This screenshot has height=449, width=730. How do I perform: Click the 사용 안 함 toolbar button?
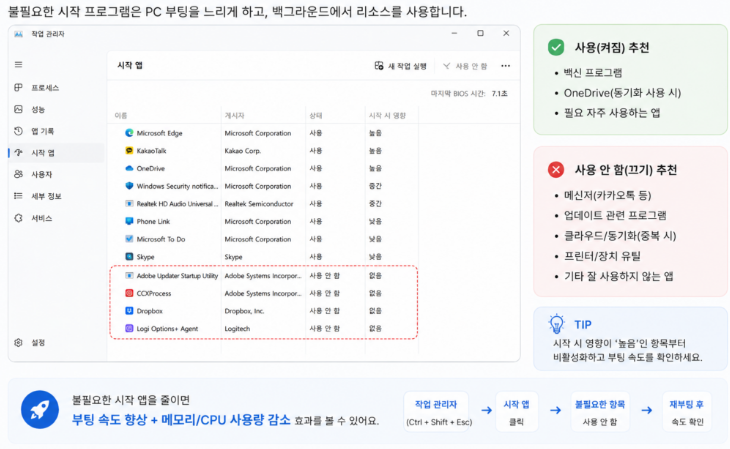pos(465,66)
